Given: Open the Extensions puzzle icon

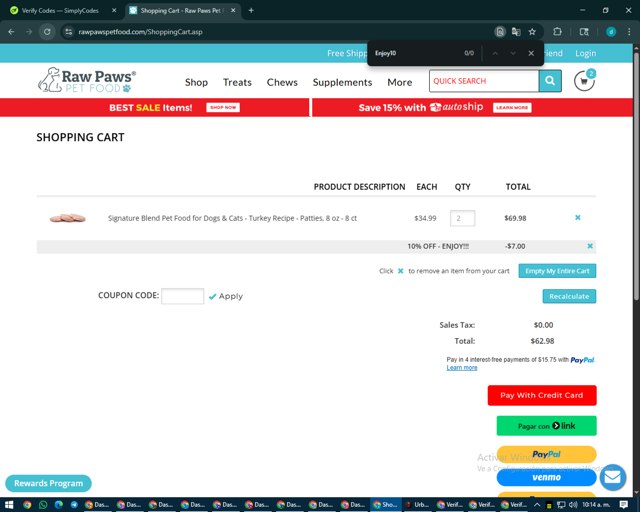Looking at the screenshot, I should [x=557, y=32].
